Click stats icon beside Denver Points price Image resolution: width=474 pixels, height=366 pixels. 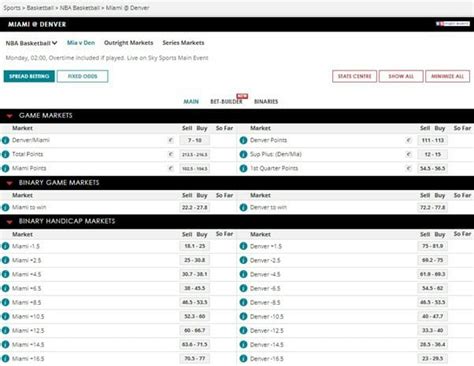tap(409, 140)
